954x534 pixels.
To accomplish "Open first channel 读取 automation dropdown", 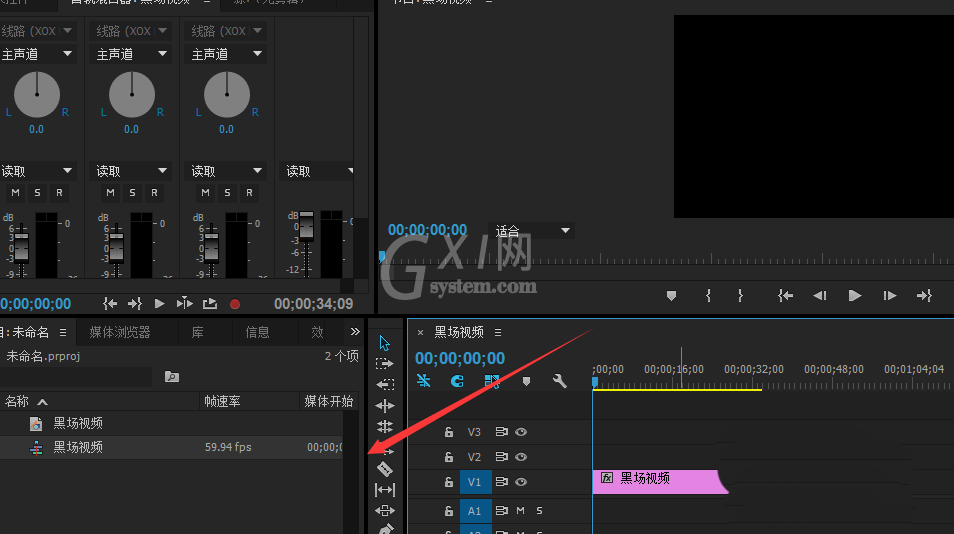I will (x=37, y=171).
